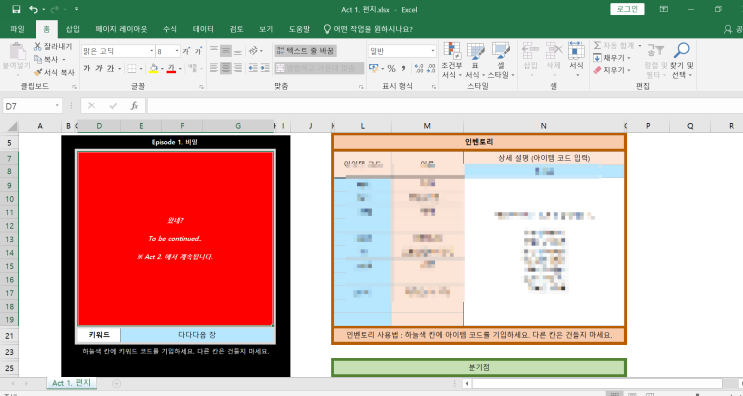Select the 키워드 cell
Viewport: 743px width, 396px height.
[x=99, y=335]
